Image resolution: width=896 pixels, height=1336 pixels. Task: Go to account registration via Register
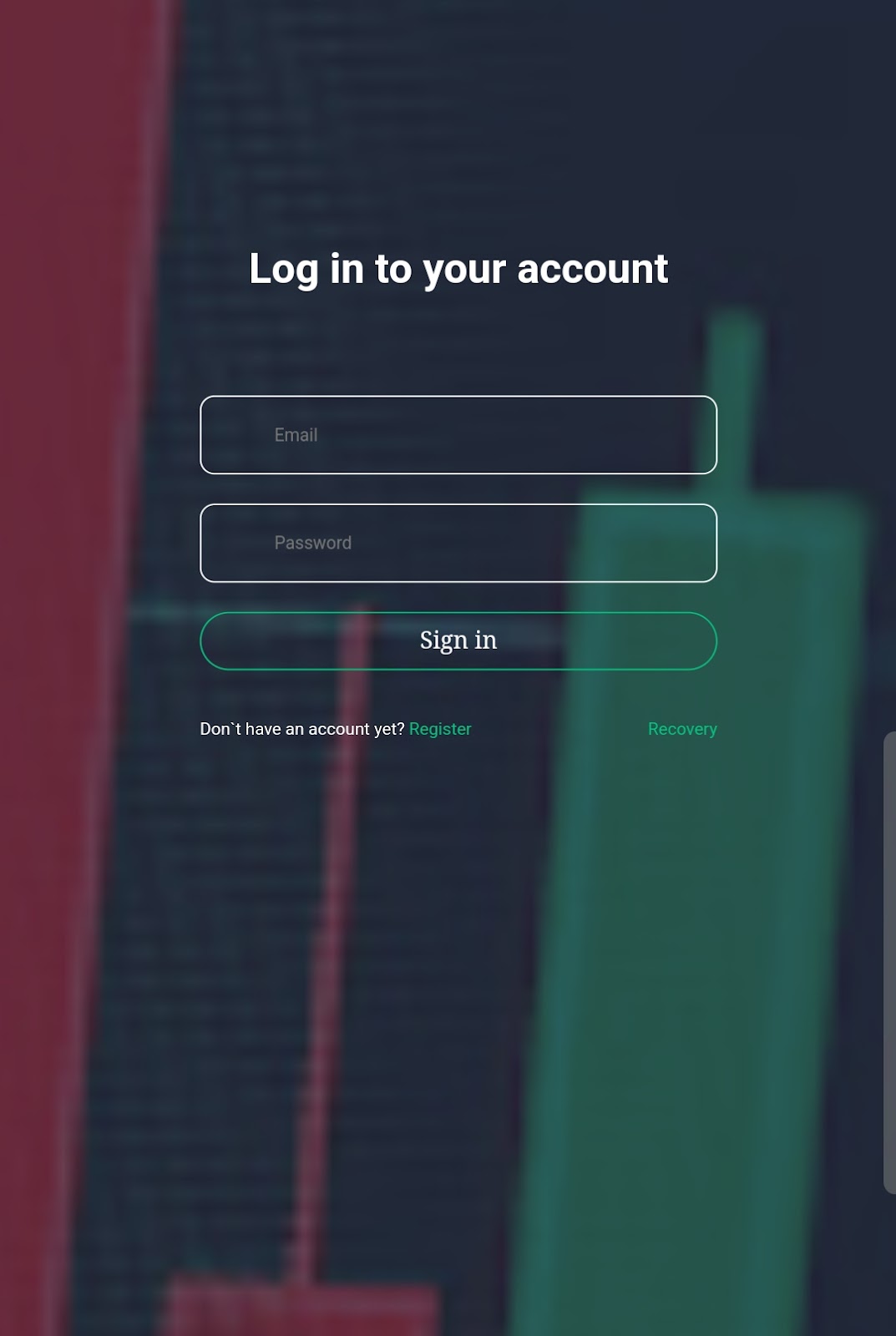(440, 729)
